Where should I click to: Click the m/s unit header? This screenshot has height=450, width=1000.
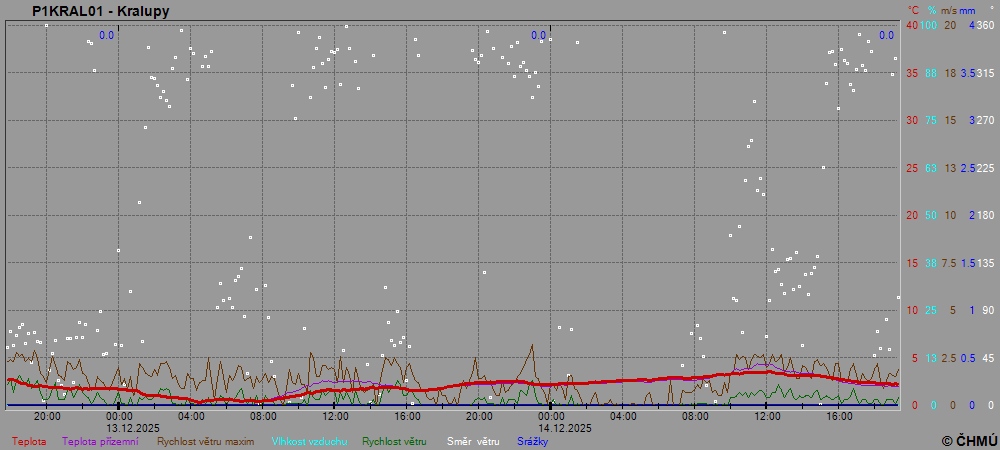pyautogui.click(x=949, y=9)
